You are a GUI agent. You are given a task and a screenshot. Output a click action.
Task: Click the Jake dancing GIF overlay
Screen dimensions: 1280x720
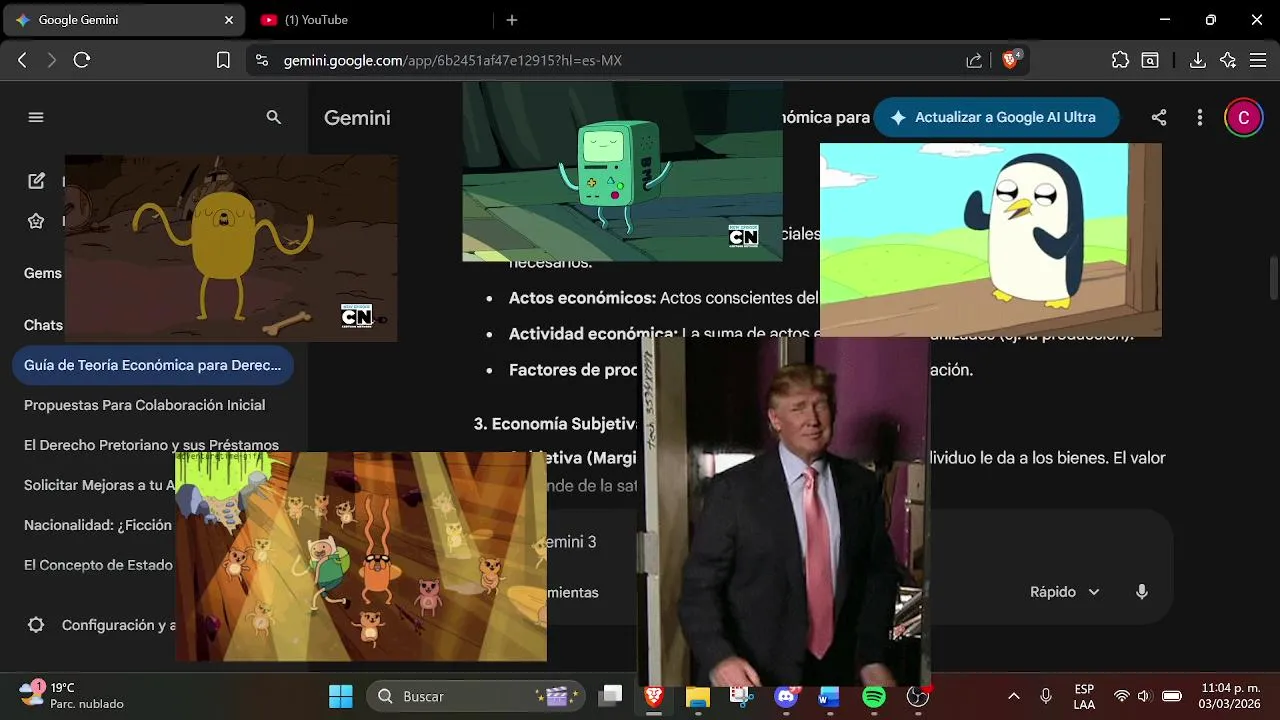pyautogui.click(x=231, y=248)
